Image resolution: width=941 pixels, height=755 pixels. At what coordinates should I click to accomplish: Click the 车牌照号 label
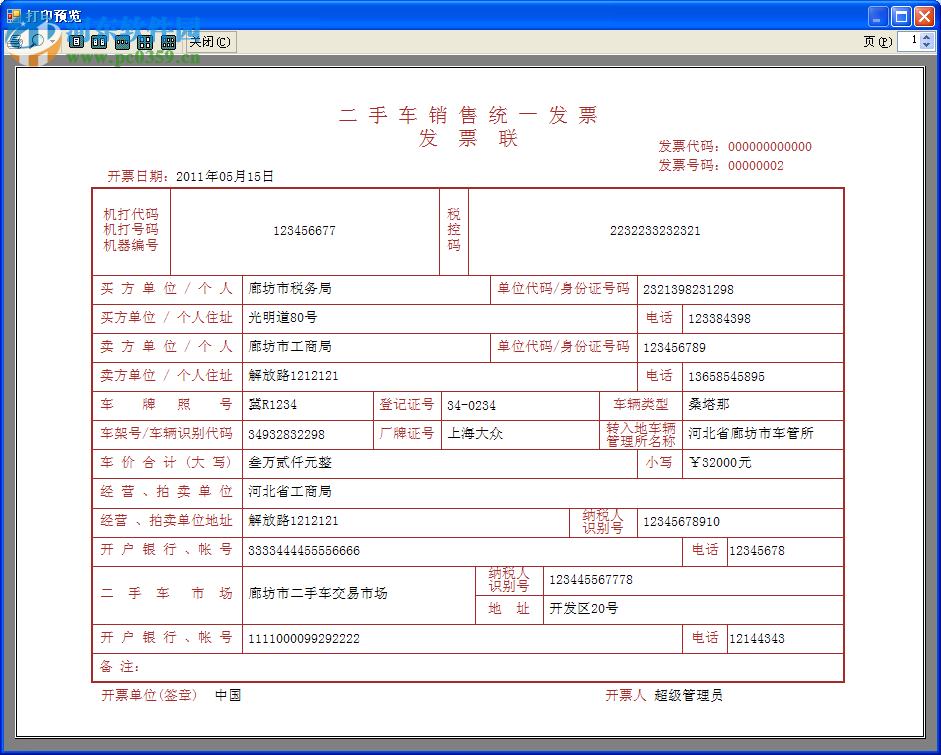click(166, 405)
